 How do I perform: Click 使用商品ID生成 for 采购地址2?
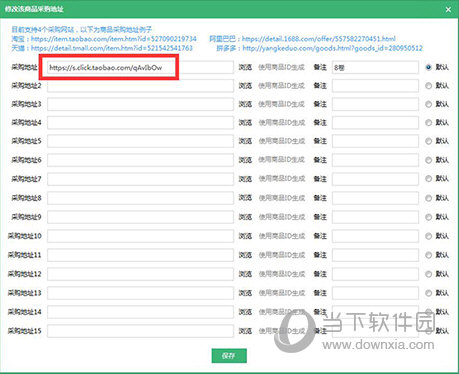282,86
